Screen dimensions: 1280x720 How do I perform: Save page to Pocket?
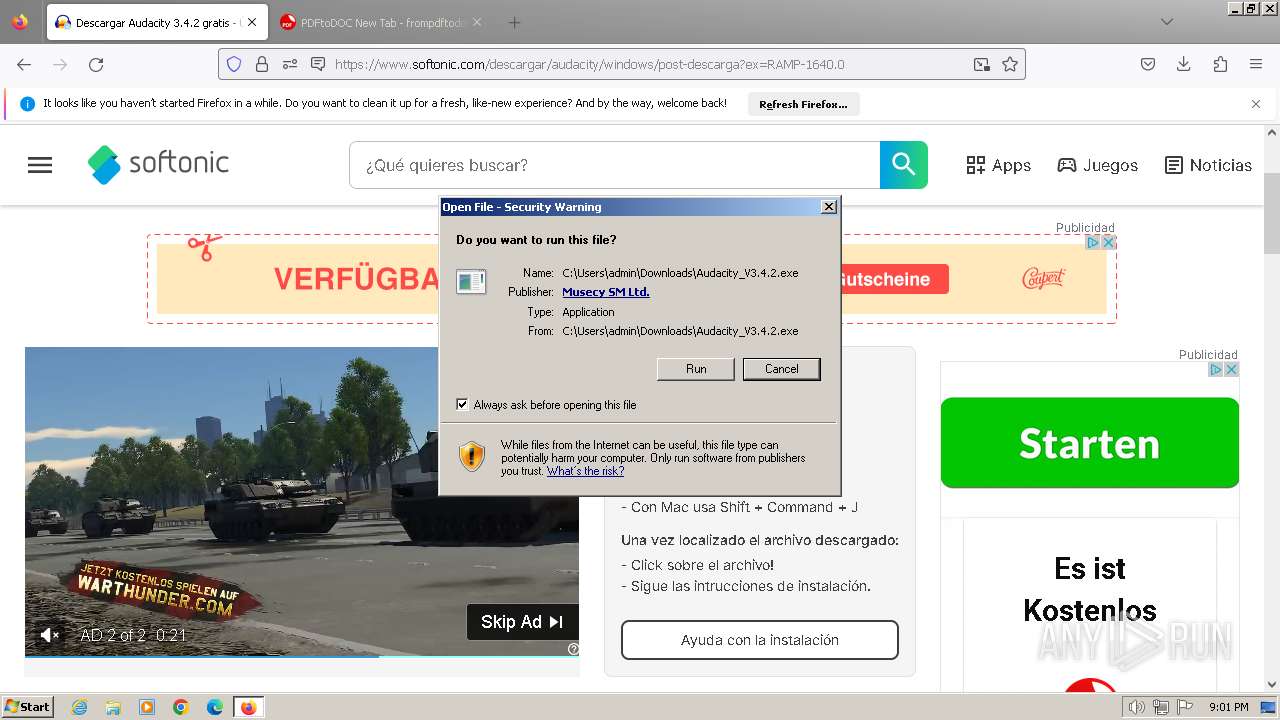1148,64
